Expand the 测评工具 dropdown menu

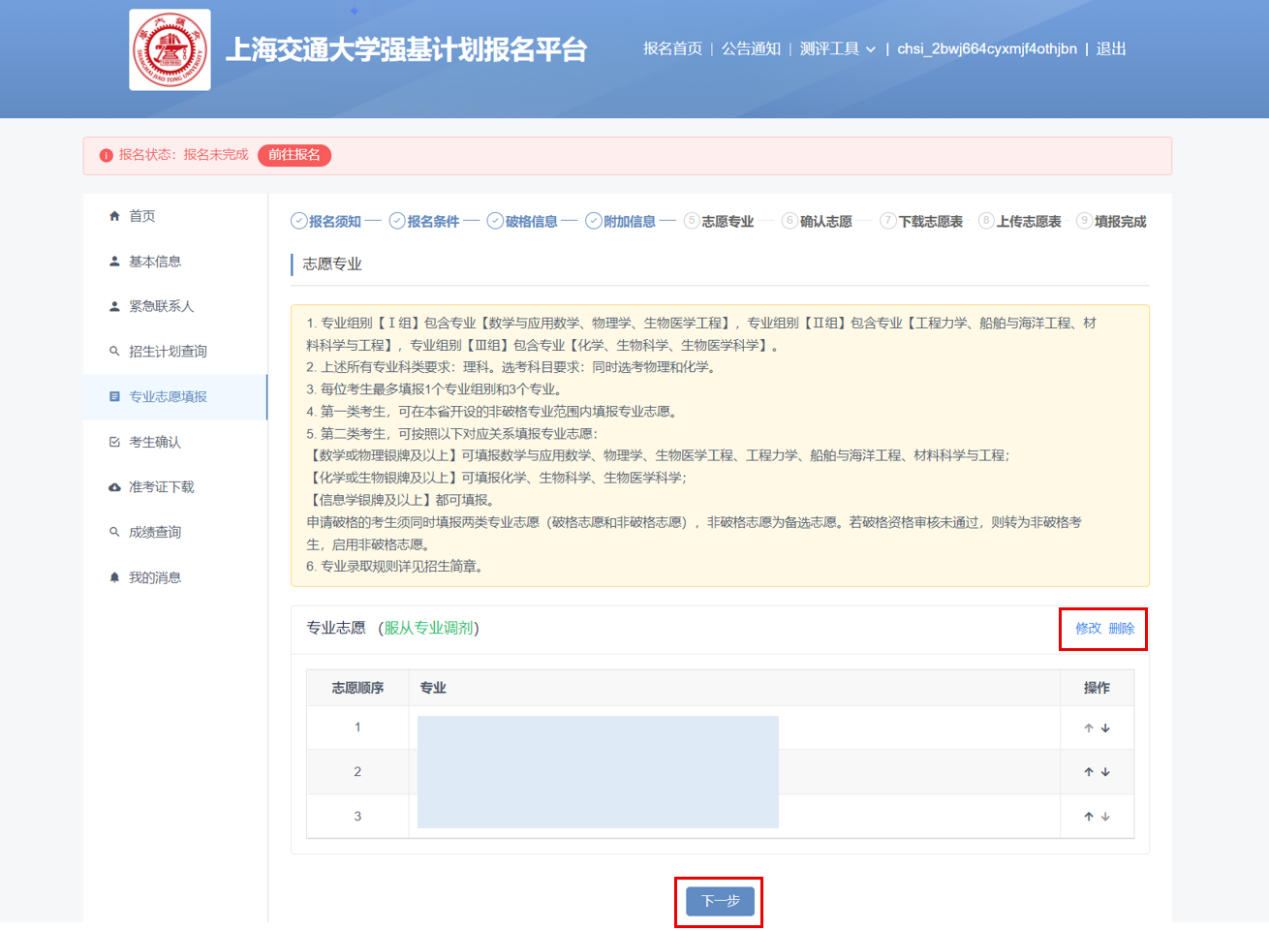838,49
